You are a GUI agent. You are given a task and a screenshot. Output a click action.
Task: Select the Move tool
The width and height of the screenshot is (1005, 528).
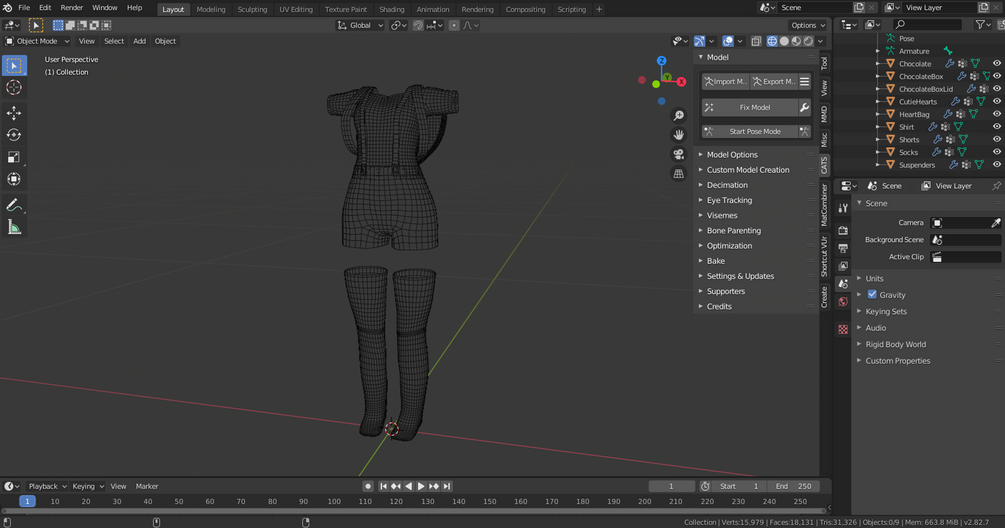(x=14, y=113)
